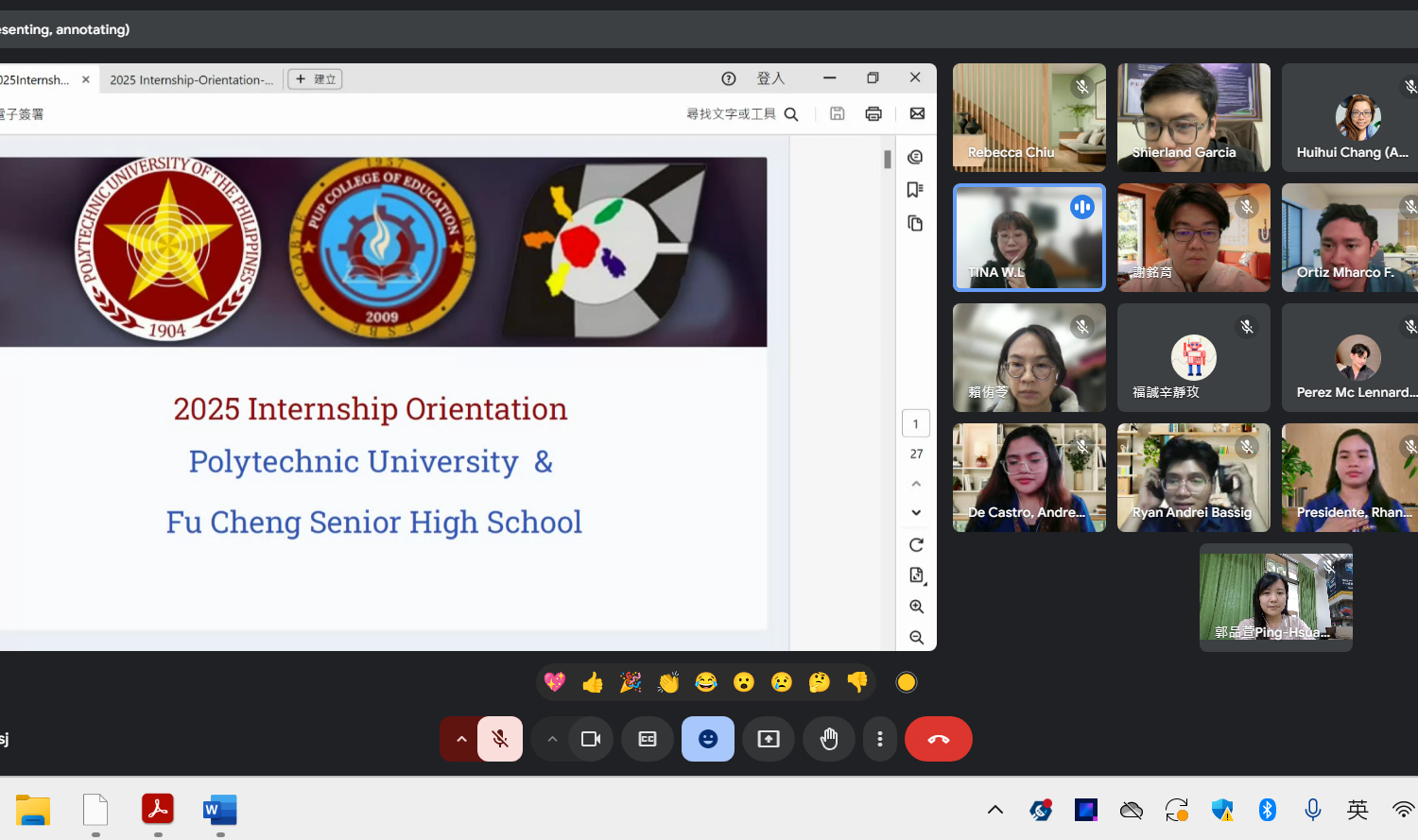Send surprised face reaction

tap(744, 682)
